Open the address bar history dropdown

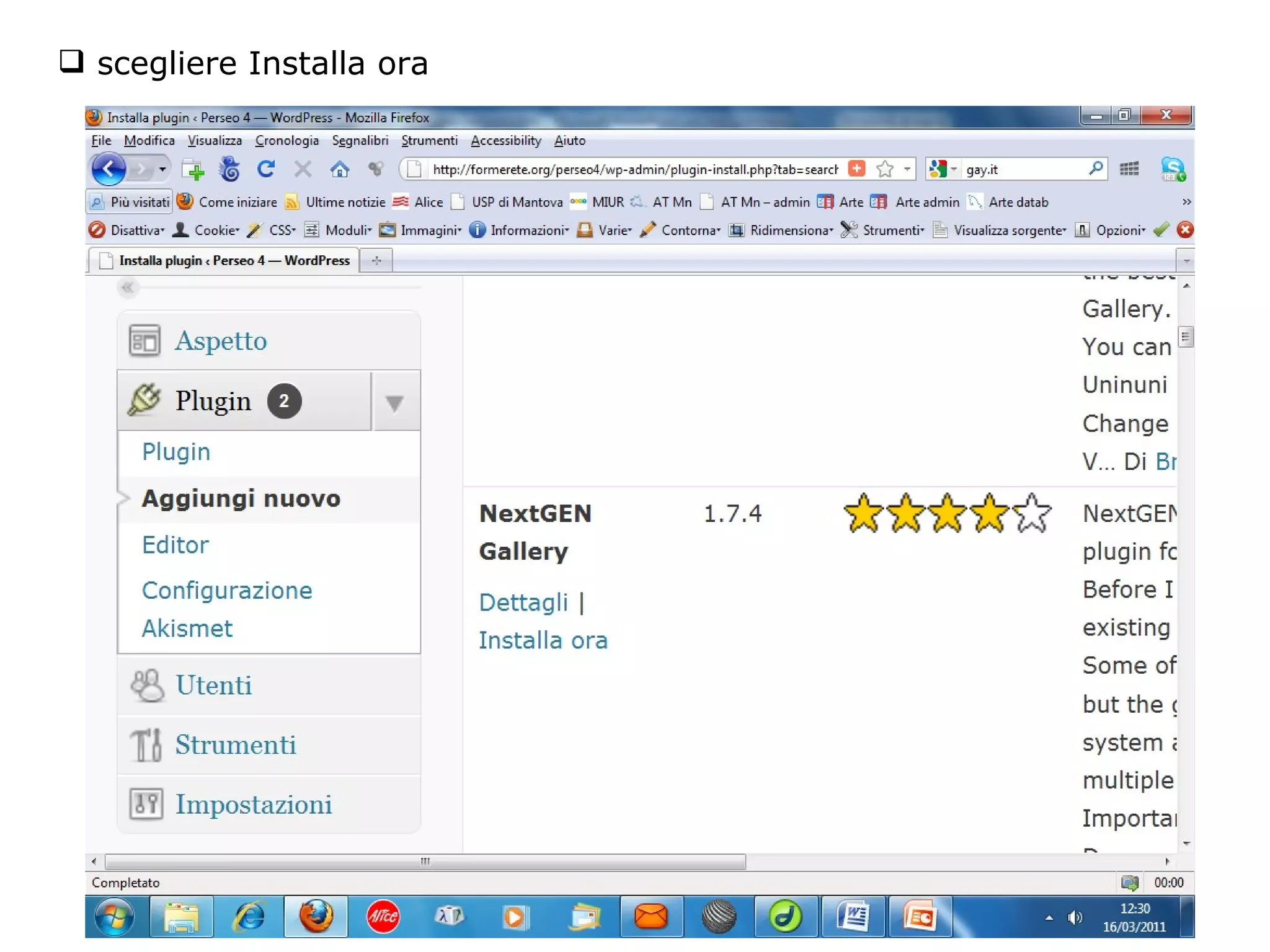[x=907, y=169]
